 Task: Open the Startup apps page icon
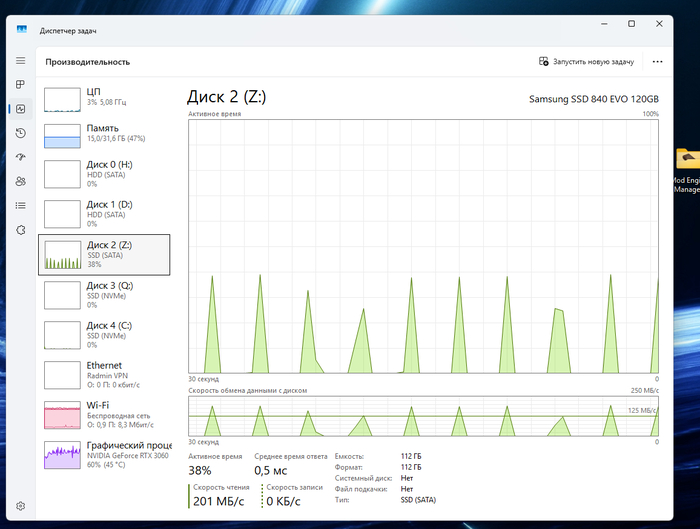(21, 157)
